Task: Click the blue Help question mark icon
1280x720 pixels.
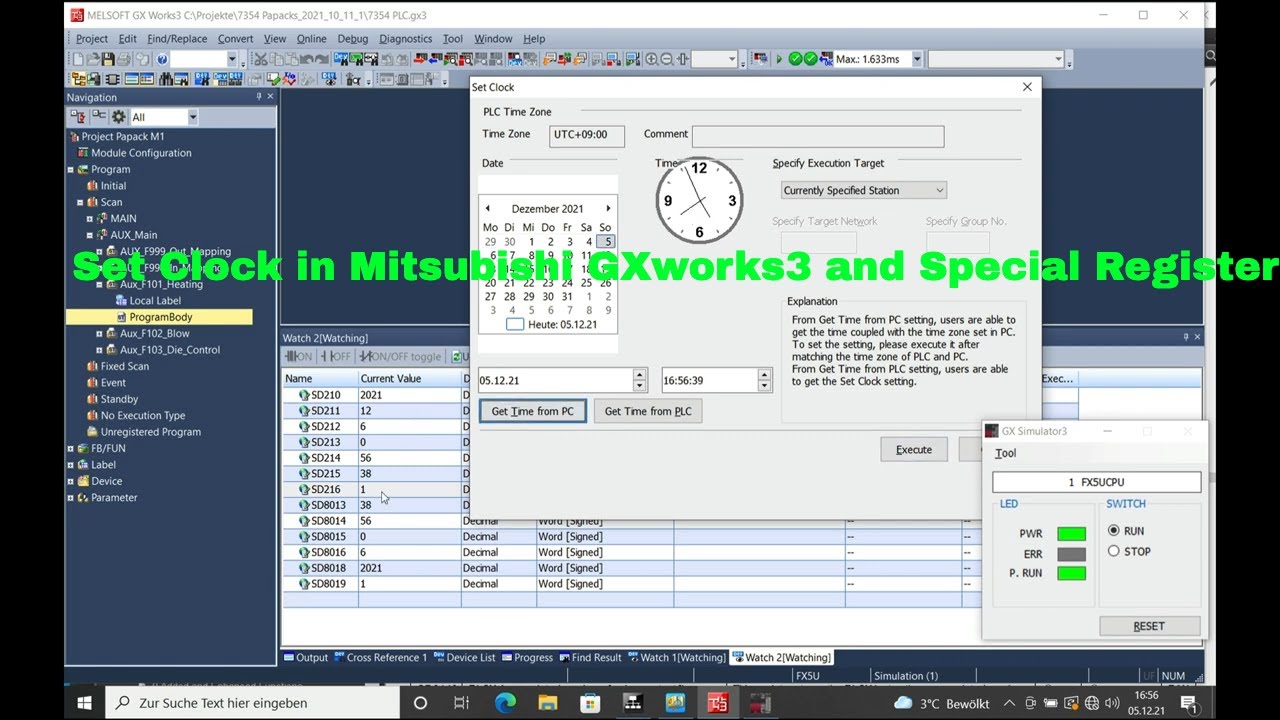Action: coord(161,59)
